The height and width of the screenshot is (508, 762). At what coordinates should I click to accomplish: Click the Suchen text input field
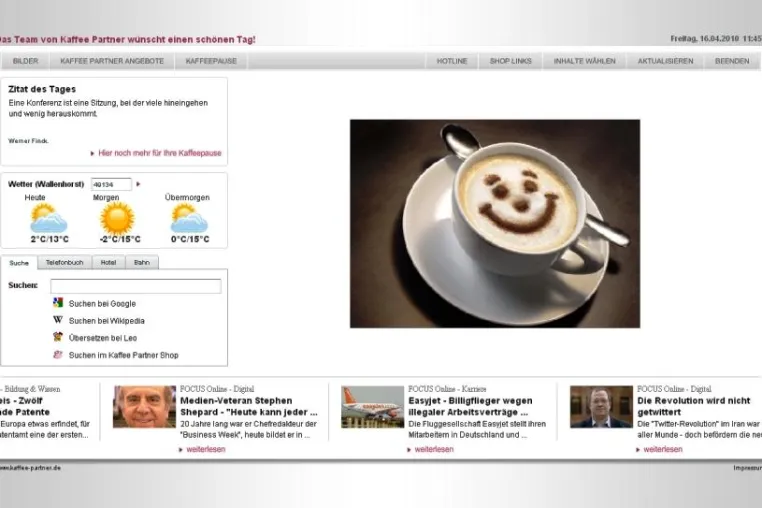136,286
